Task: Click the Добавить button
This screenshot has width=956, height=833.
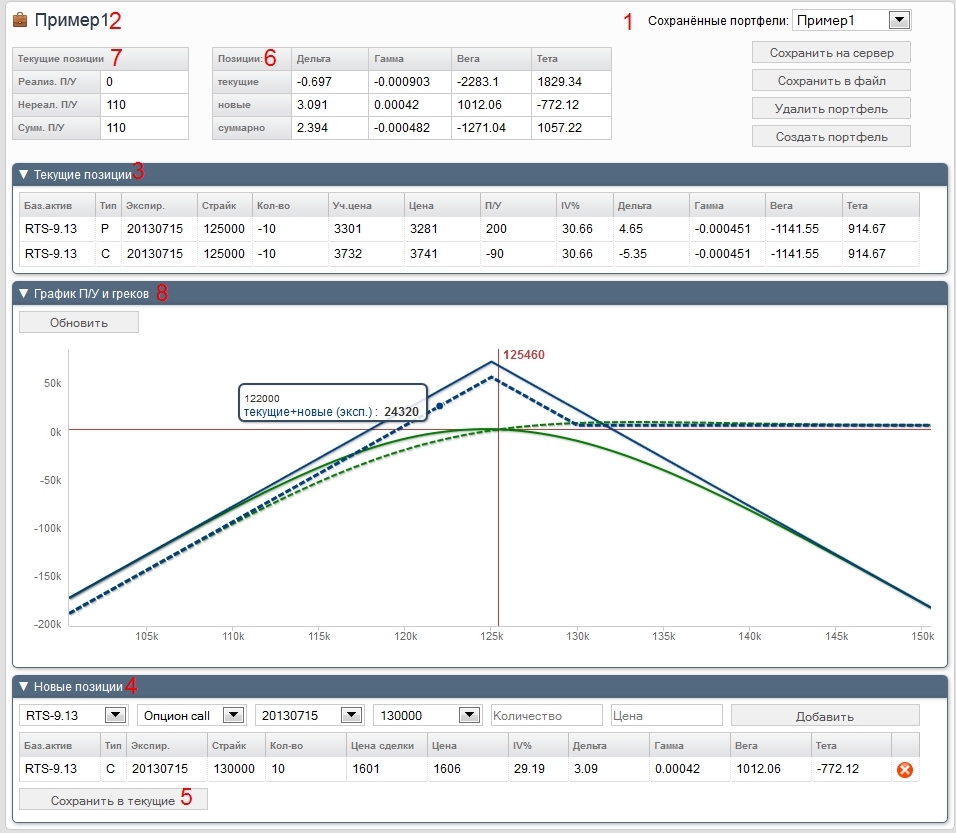Action: pos(825,716)
